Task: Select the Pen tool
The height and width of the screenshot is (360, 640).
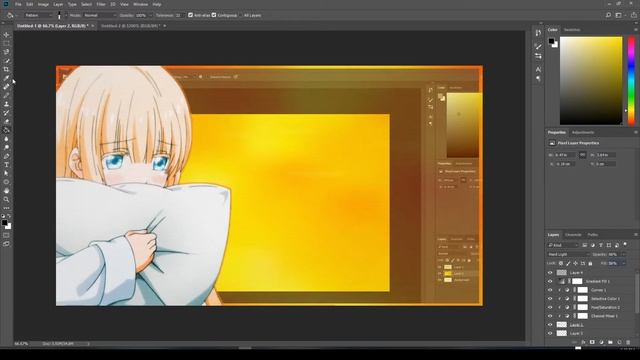Action: tap(6, 156)
